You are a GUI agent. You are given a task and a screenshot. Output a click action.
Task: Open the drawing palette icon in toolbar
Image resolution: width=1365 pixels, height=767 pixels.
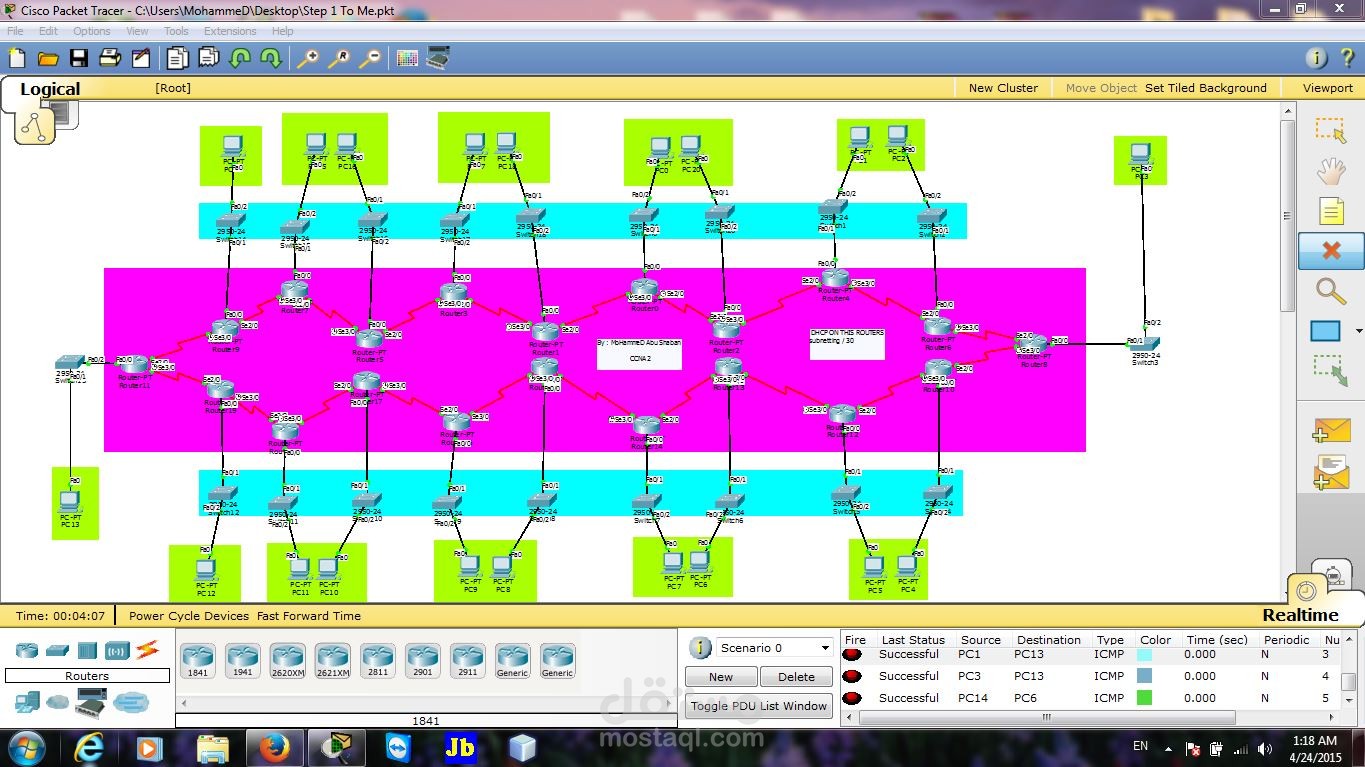click(x=407, y=58)
